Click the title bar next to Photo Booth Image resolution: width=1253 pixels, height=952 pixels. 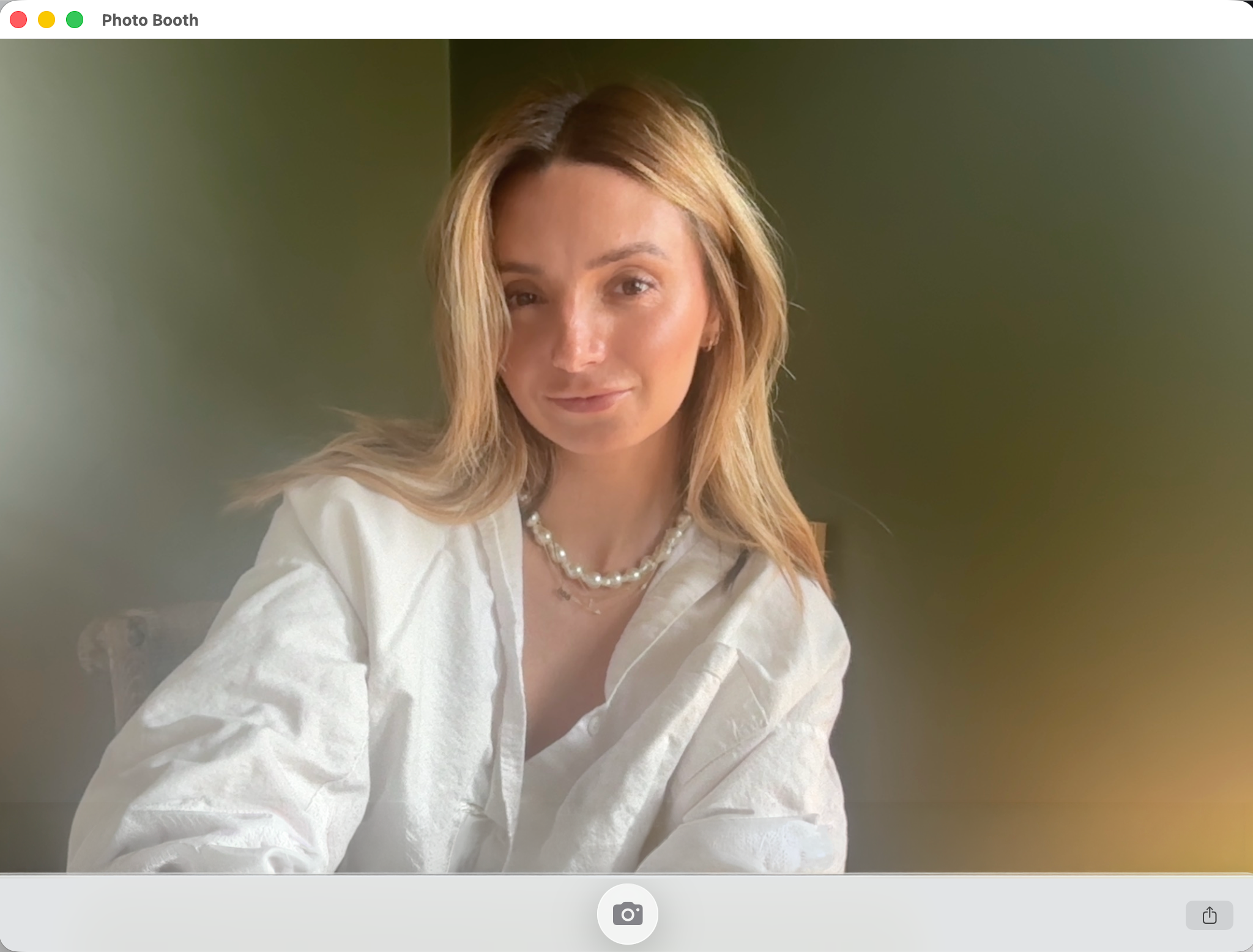click(612, 20)
